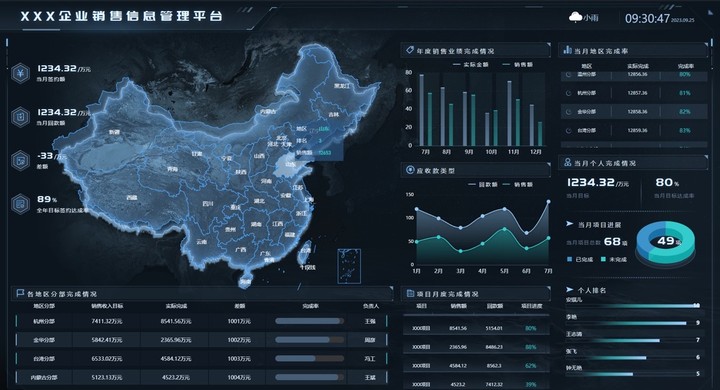
Task: Click the arrow icon beside 当月项目进展
Action: 569,224
